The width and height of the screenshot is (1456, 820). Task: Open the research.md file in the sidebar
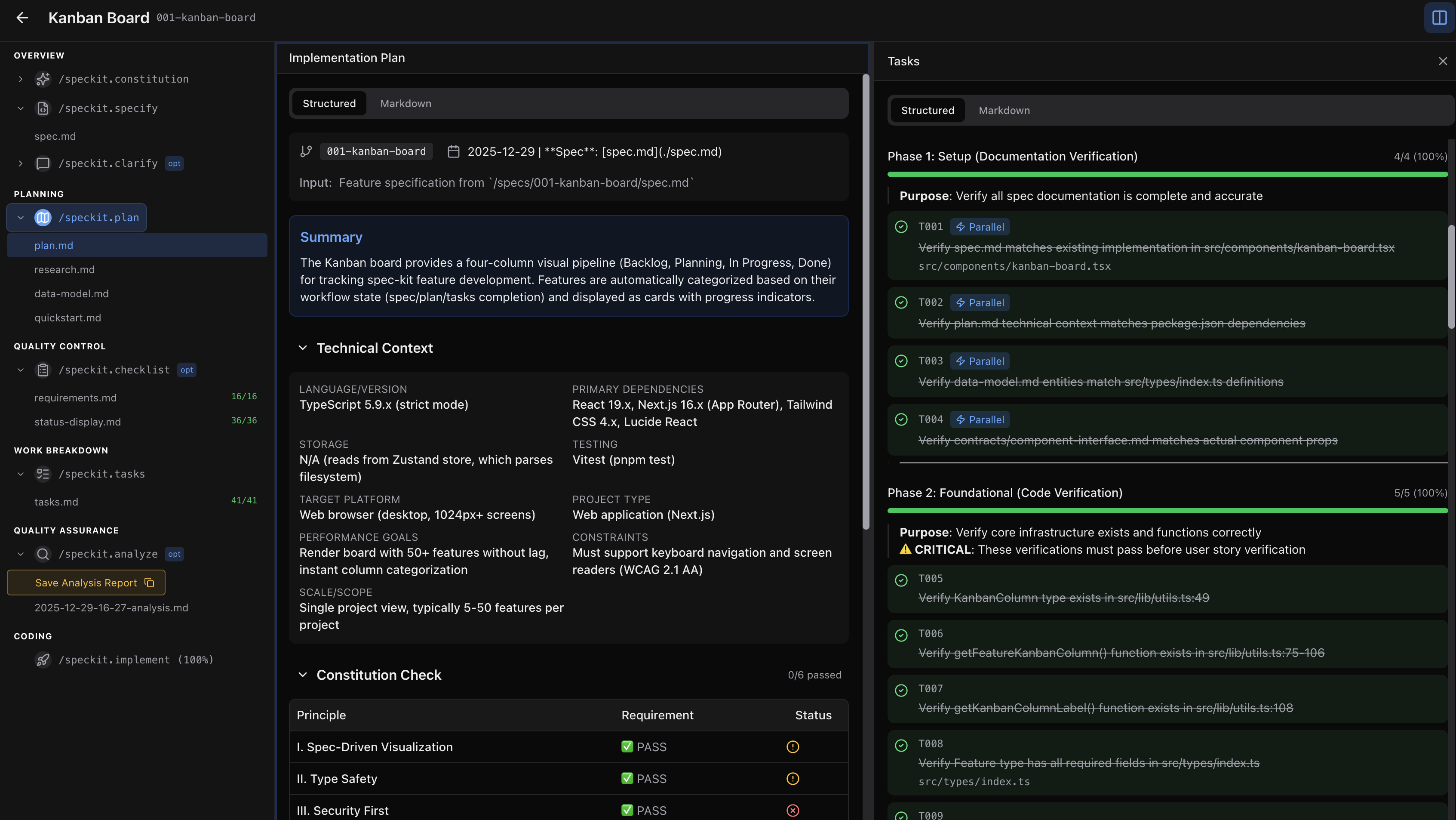[x=65, y=269]
